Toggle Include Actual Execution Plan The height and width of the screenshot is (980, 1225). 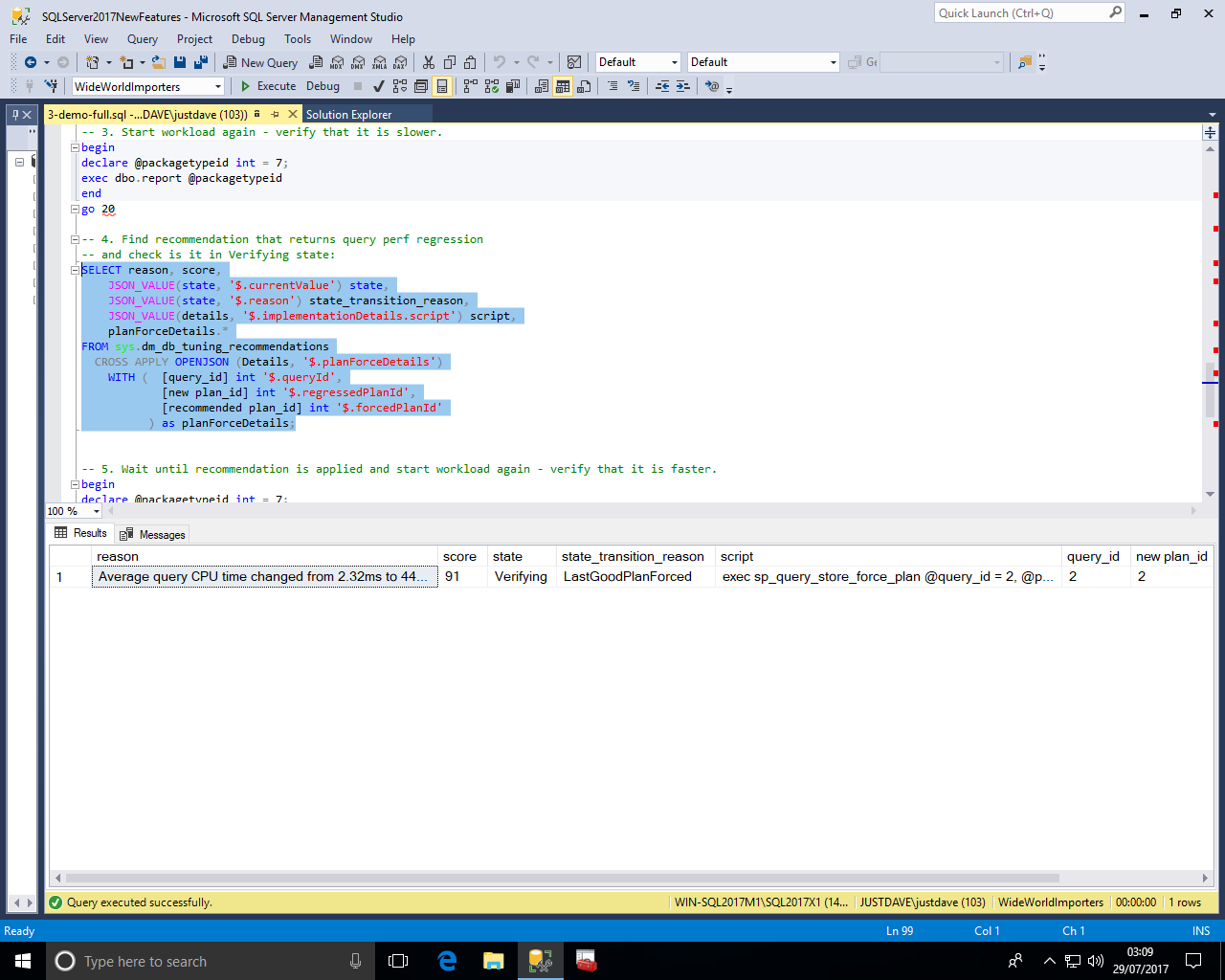coord(470,86)
